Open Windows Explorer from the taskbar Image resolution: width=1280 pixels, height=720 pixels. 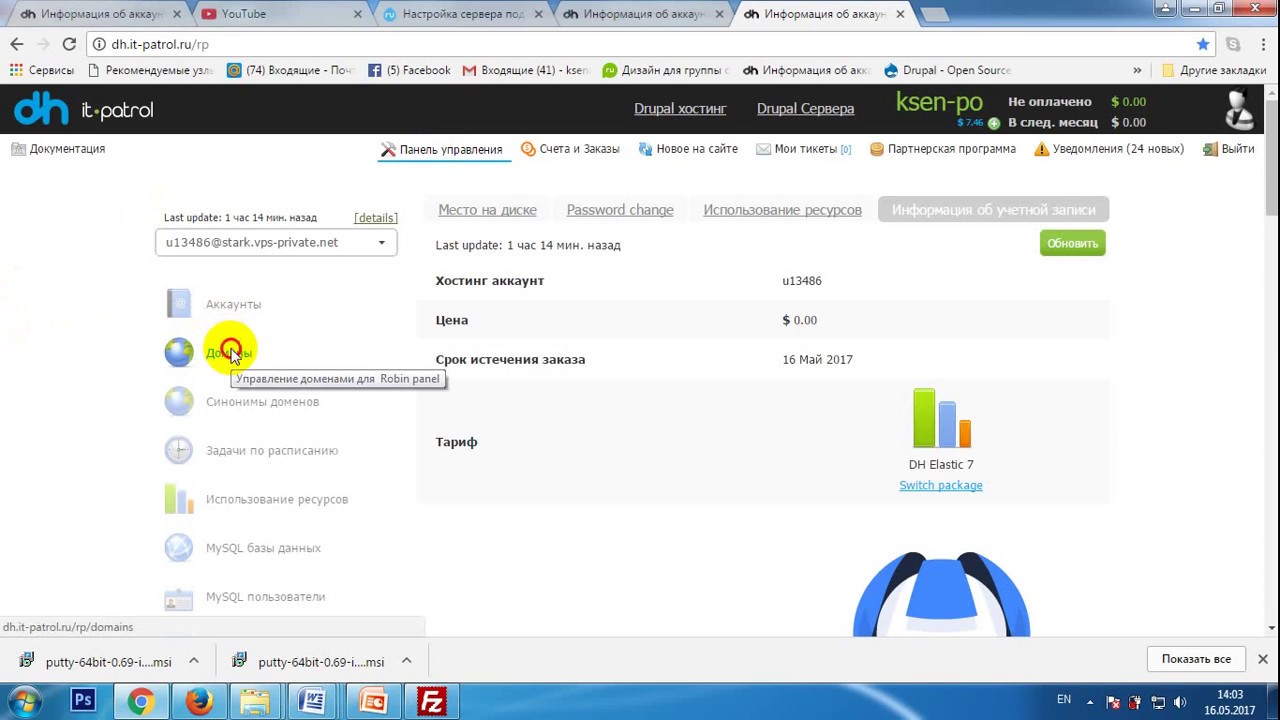click(255, 702)
